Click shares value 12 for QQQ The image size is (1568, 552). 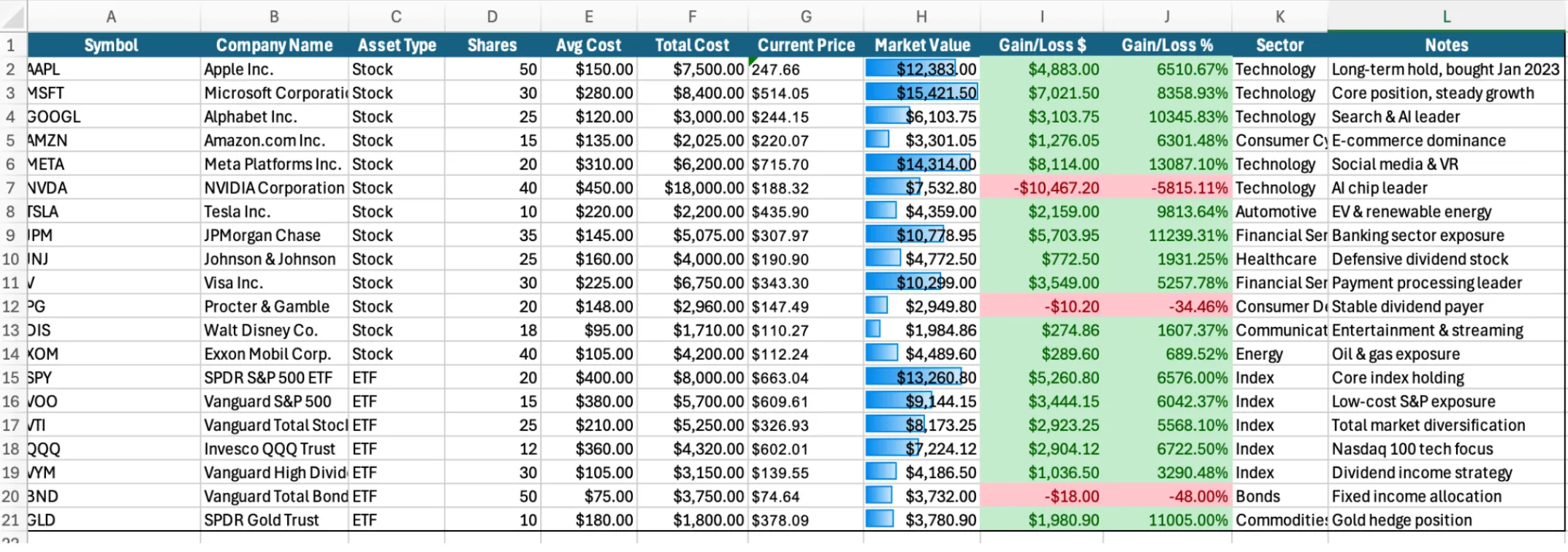(x=492, y=449)
